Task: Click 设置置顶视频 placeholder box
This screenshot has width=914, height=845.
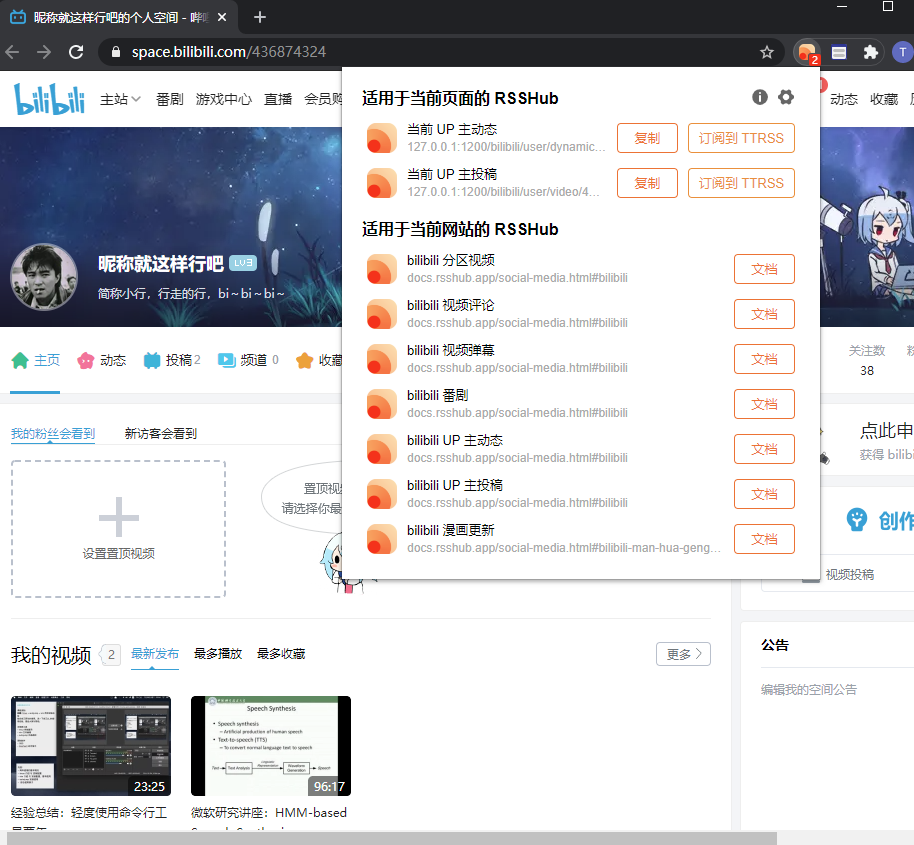Action: [118, 529]
